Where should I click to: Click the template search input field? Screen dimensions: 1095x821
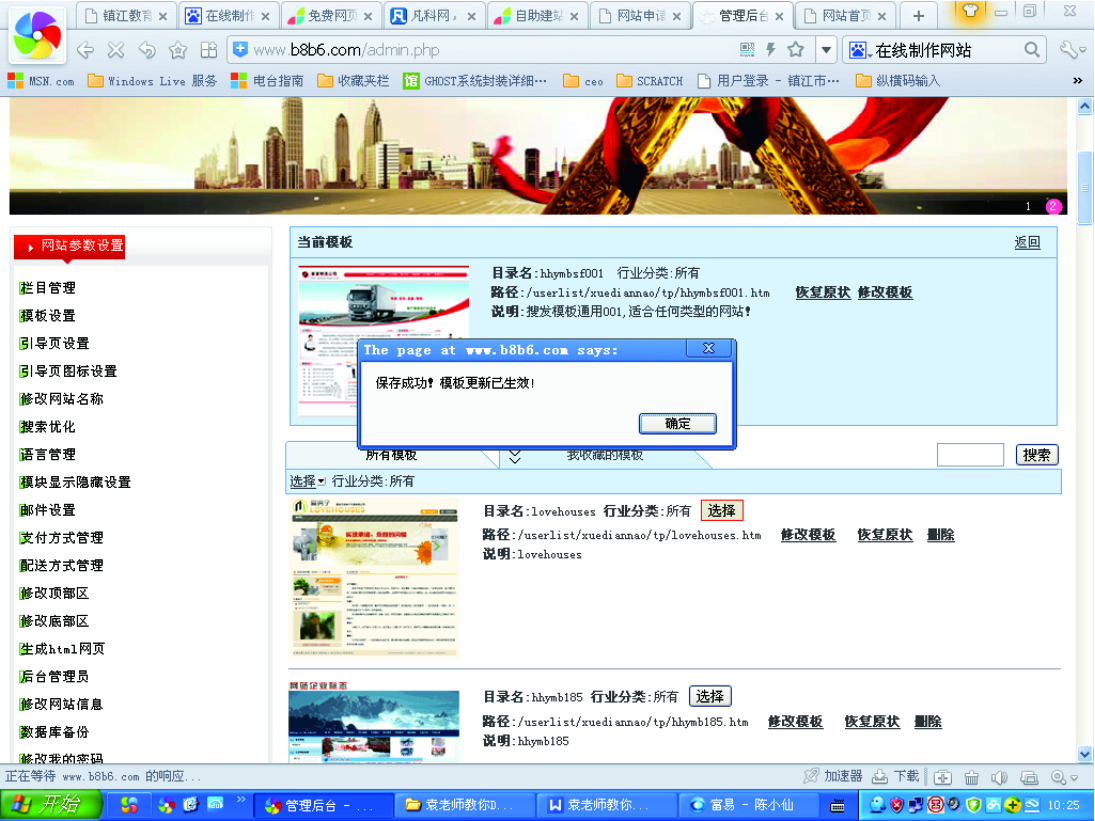970,454
